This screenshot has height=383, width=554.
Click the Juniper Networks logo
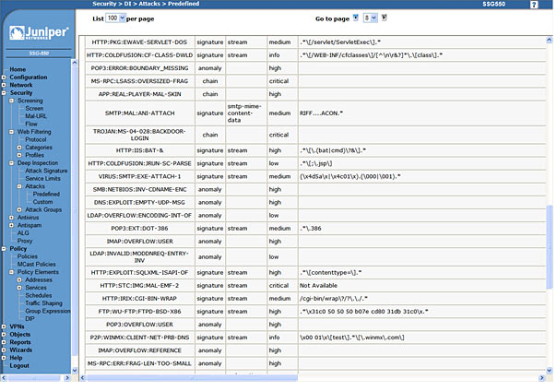pyautogui.click(x=39, y=33)
